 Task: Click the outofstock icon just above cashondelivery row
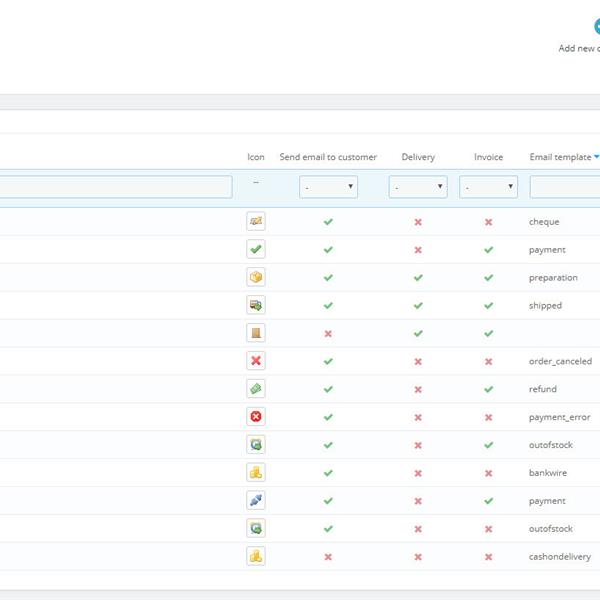pyautogui.click(x=256, y=528)
